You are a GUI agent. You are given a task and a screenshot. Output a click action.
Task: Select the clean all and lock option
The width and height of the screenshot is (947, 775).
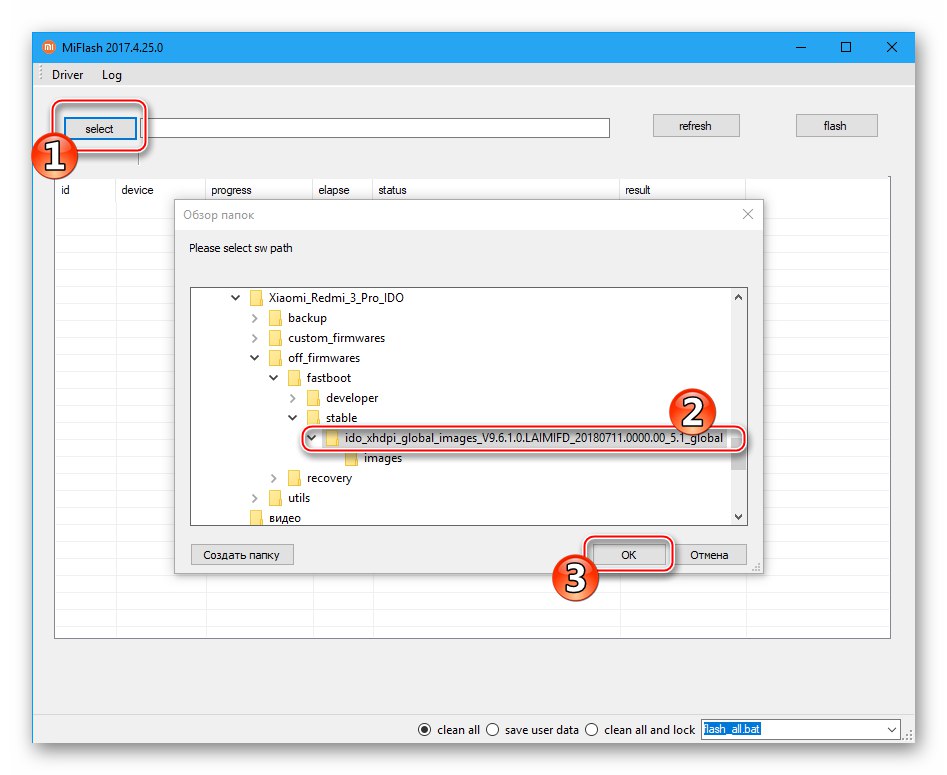click(592, 730)
